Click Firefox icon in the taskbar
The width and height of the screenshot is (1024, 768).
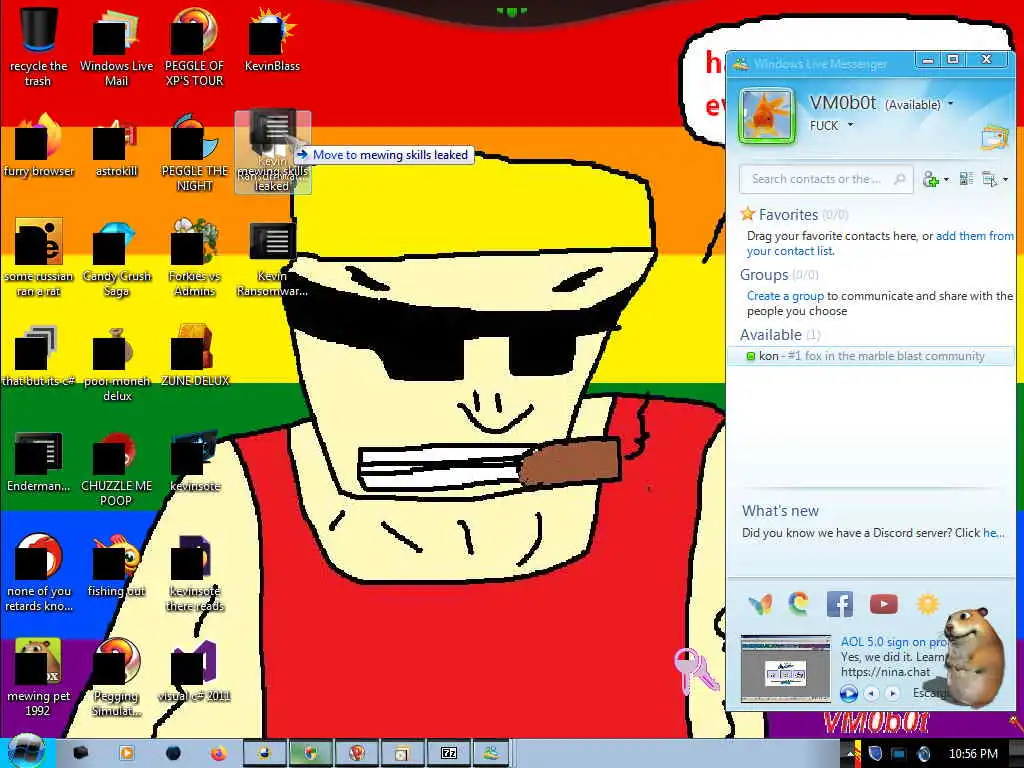pyautogui.click(x=218, y=754)
